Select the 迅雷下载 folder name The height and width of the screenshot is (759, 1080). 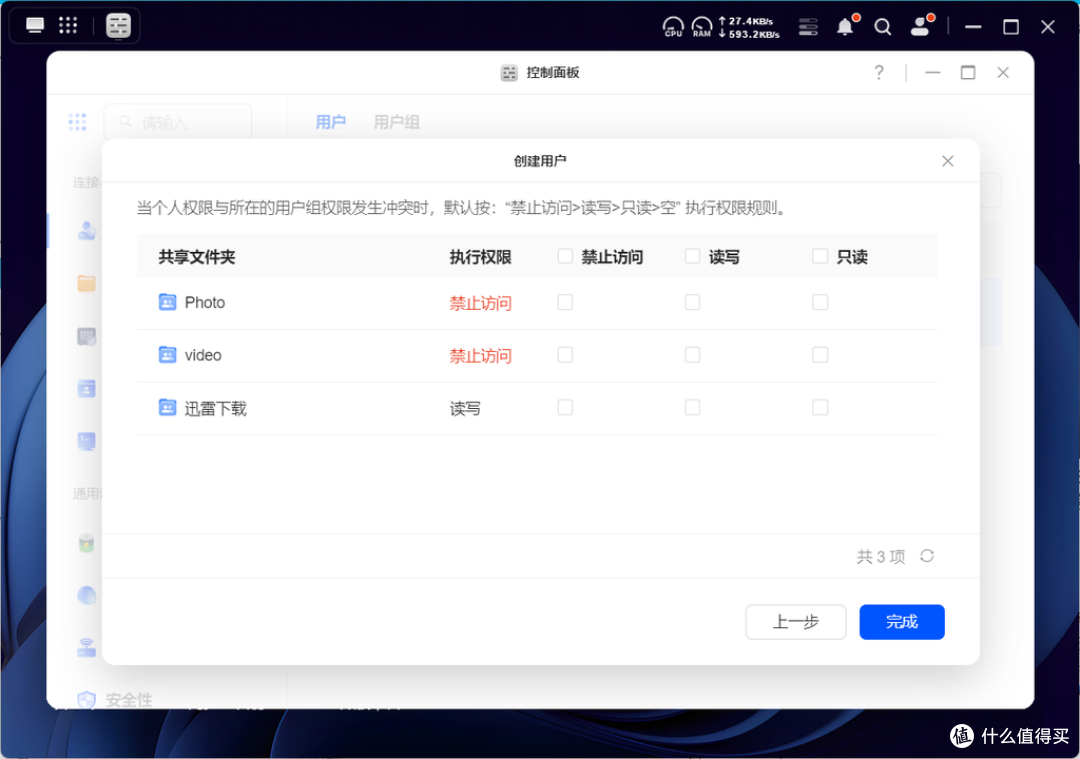coord(216,408)
